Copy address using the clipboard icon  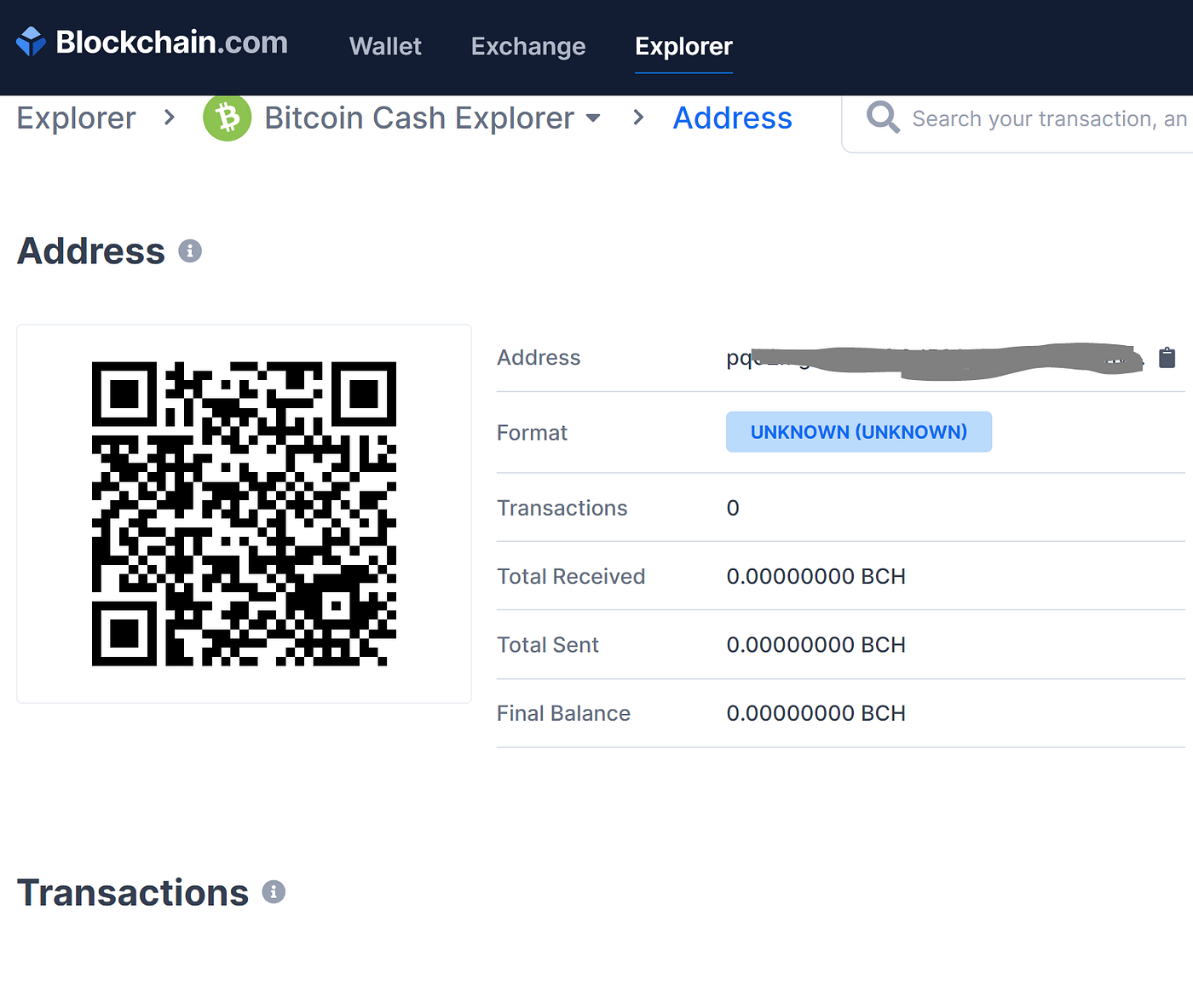(1167, 358)
